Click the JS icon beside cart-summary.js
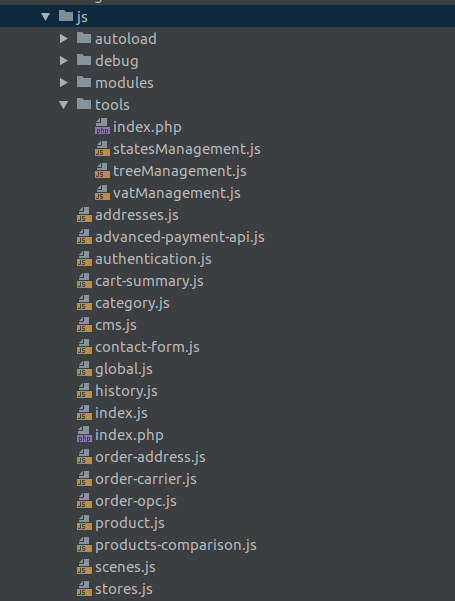Screen dimensions: 455x601 pos(84,280)
